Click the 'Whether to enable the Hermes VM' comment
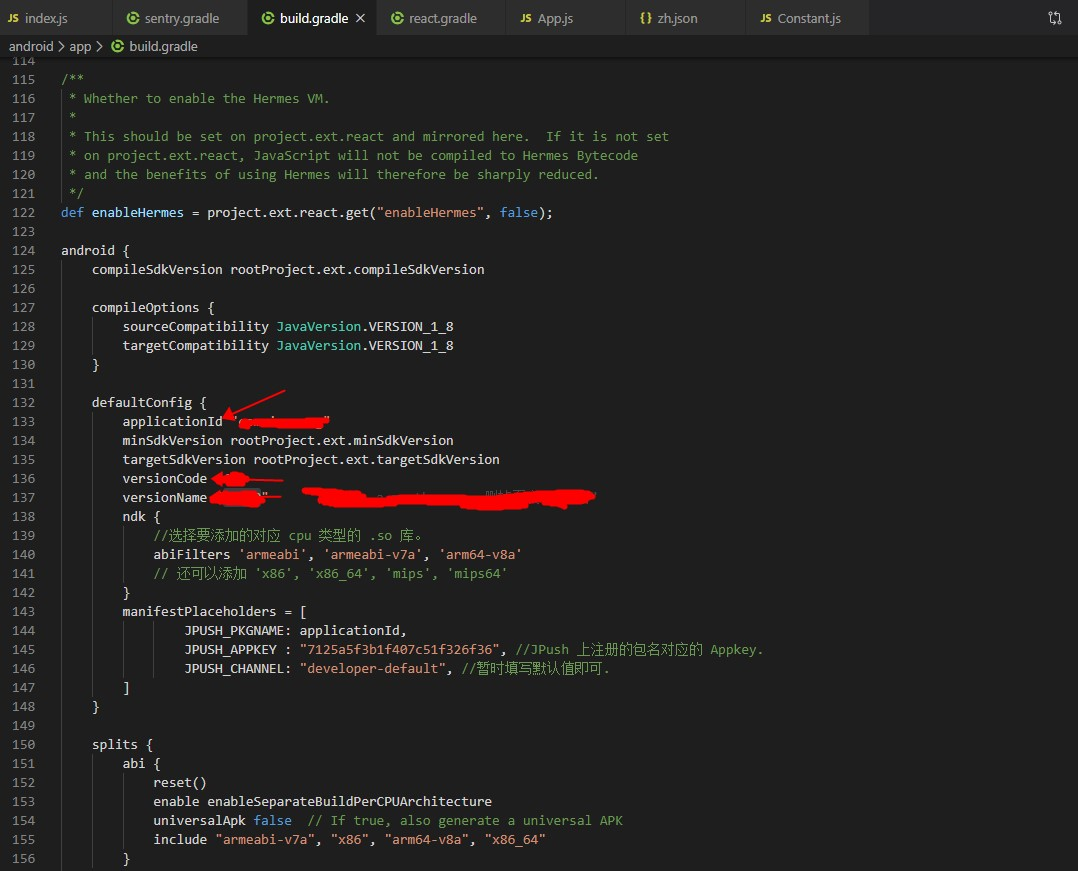The width and height of the screenshot is (1078, 871). pyautogui.click(x=206, y=98)
